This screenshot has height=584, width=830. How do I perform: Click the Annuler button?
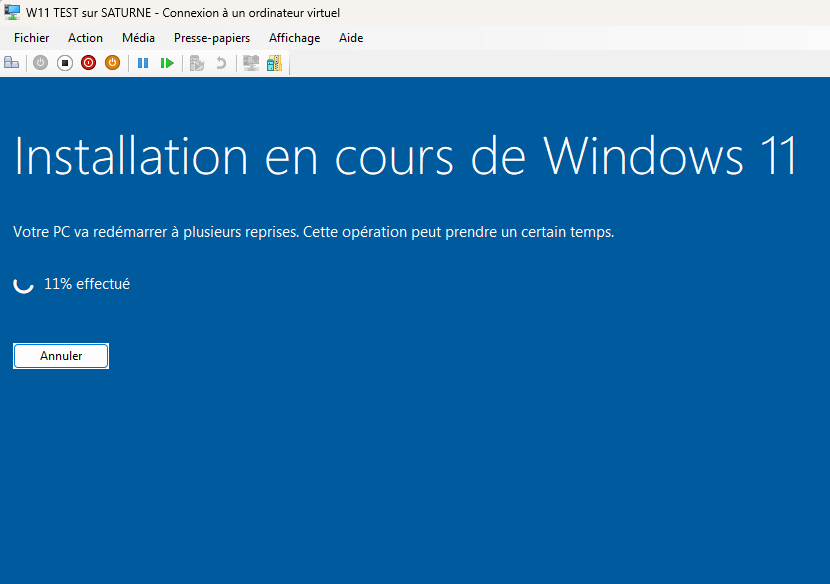tap(61, 356)
